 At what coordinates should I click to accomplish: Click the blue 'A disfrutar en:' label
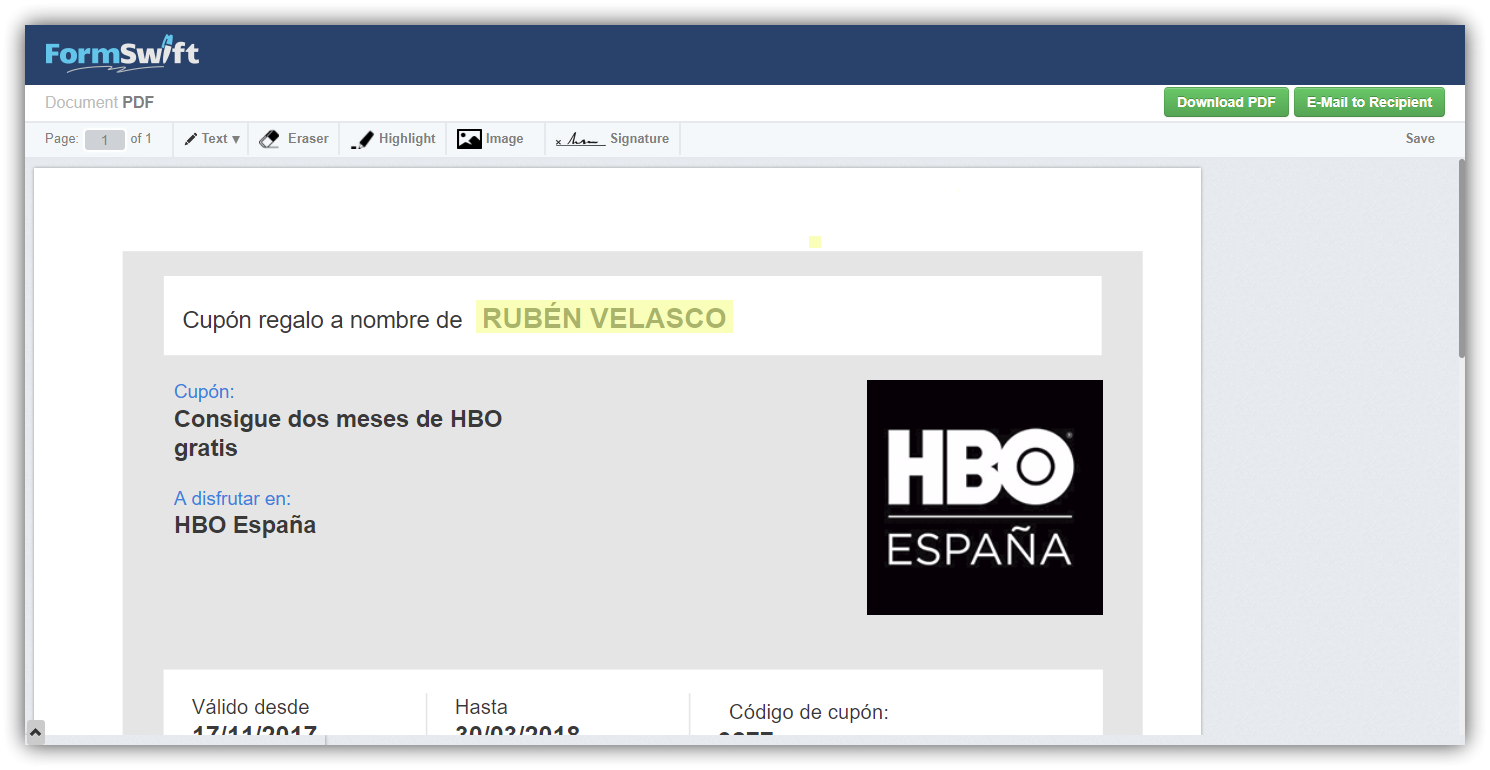point(232,498)
